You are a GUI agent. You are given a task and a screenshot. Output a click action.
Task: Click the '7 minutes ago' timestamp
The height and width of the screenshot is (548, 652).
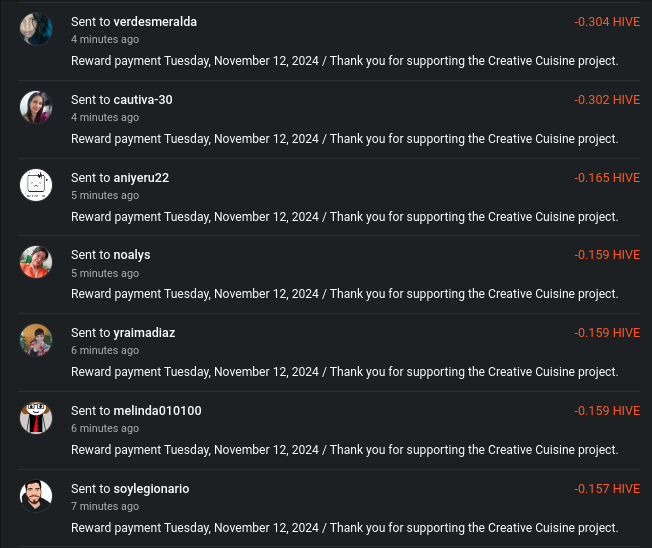click(105, 506)
